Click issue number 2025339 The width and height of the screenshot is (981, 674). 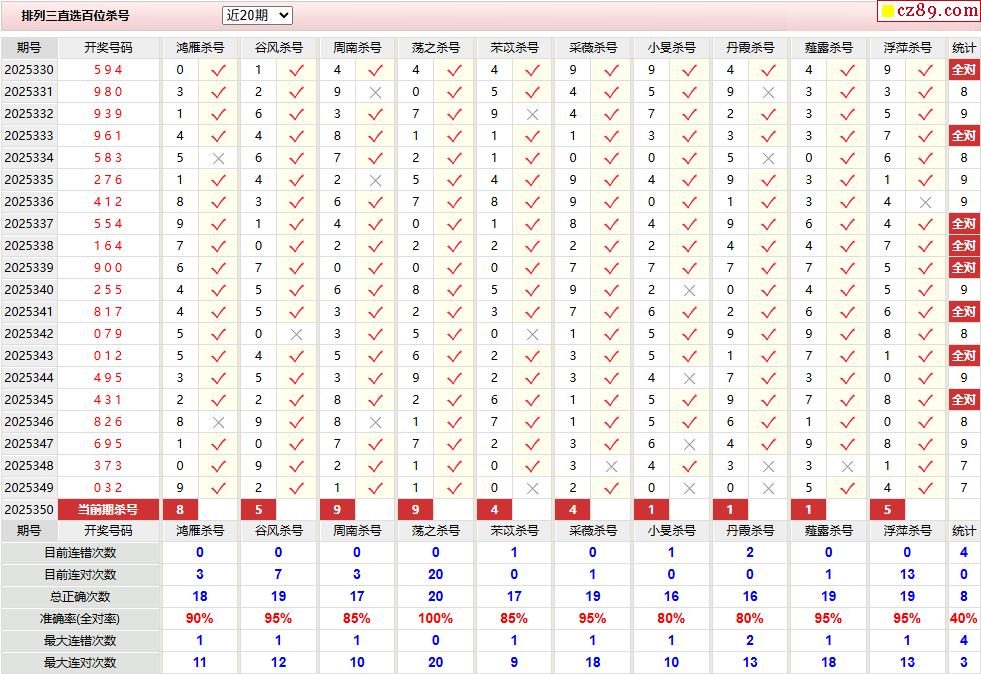coord(29,268)
